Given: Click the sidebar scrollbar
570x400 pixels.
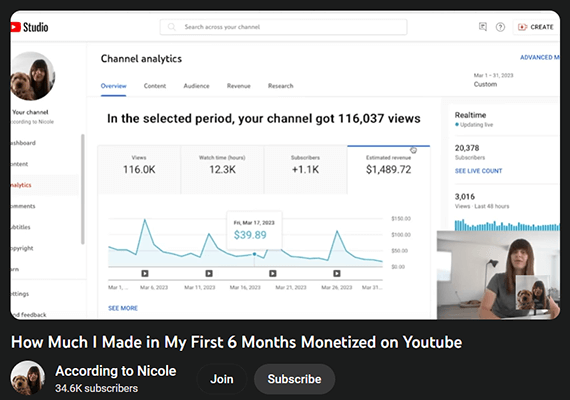Looking at the screenshot, I should click(x=83, y=189).
